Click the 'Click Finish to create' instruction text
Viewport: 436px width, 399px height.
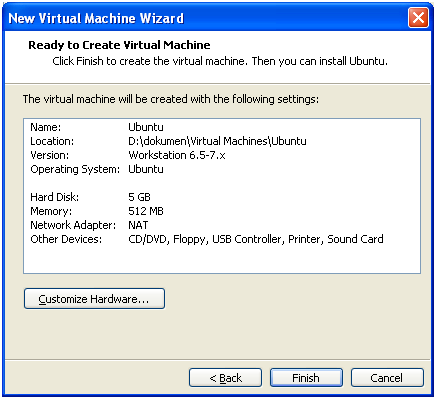[220, 61]
